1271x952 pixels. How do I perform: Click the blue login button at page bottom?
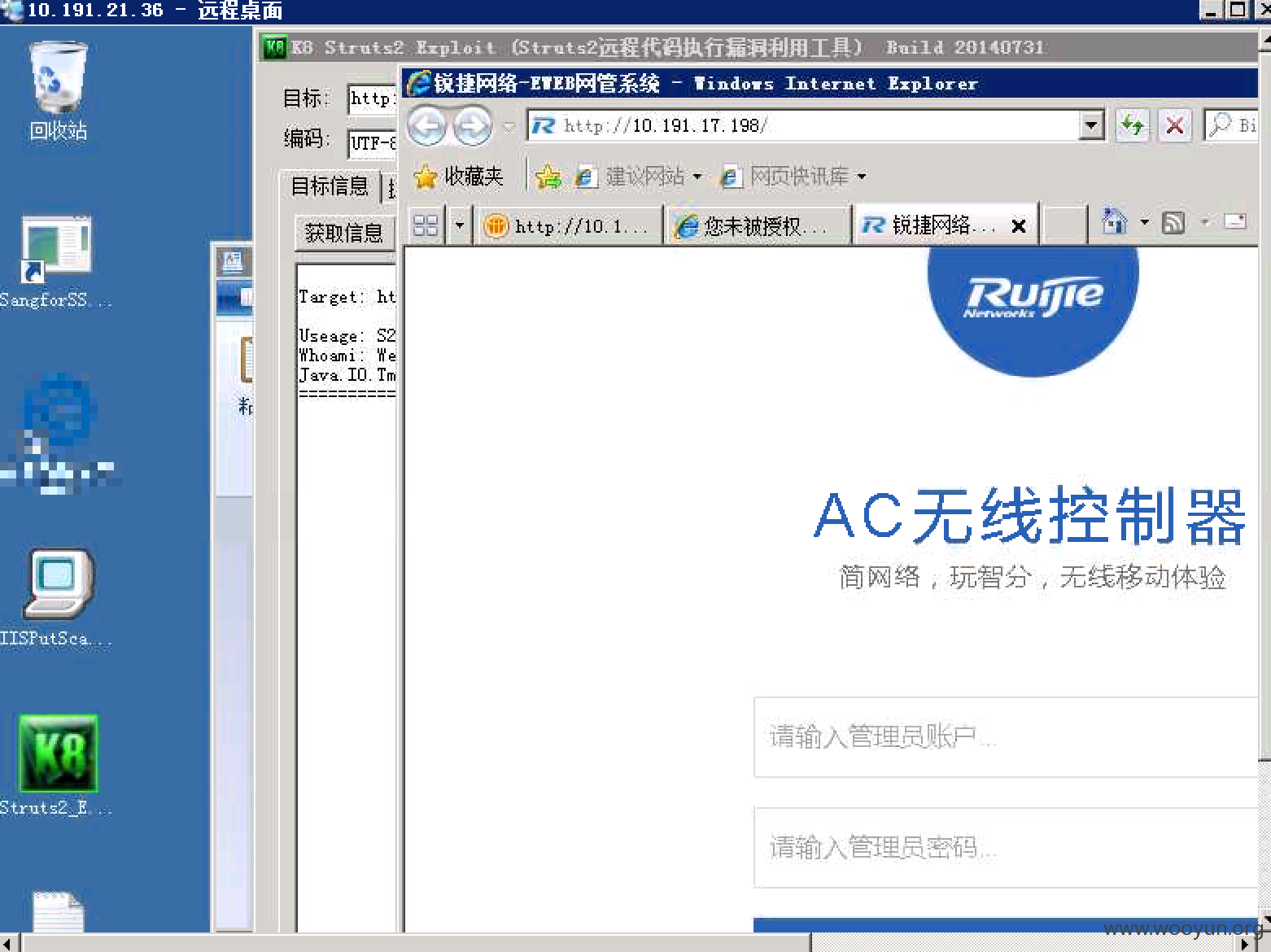(x=1006, y=925)
